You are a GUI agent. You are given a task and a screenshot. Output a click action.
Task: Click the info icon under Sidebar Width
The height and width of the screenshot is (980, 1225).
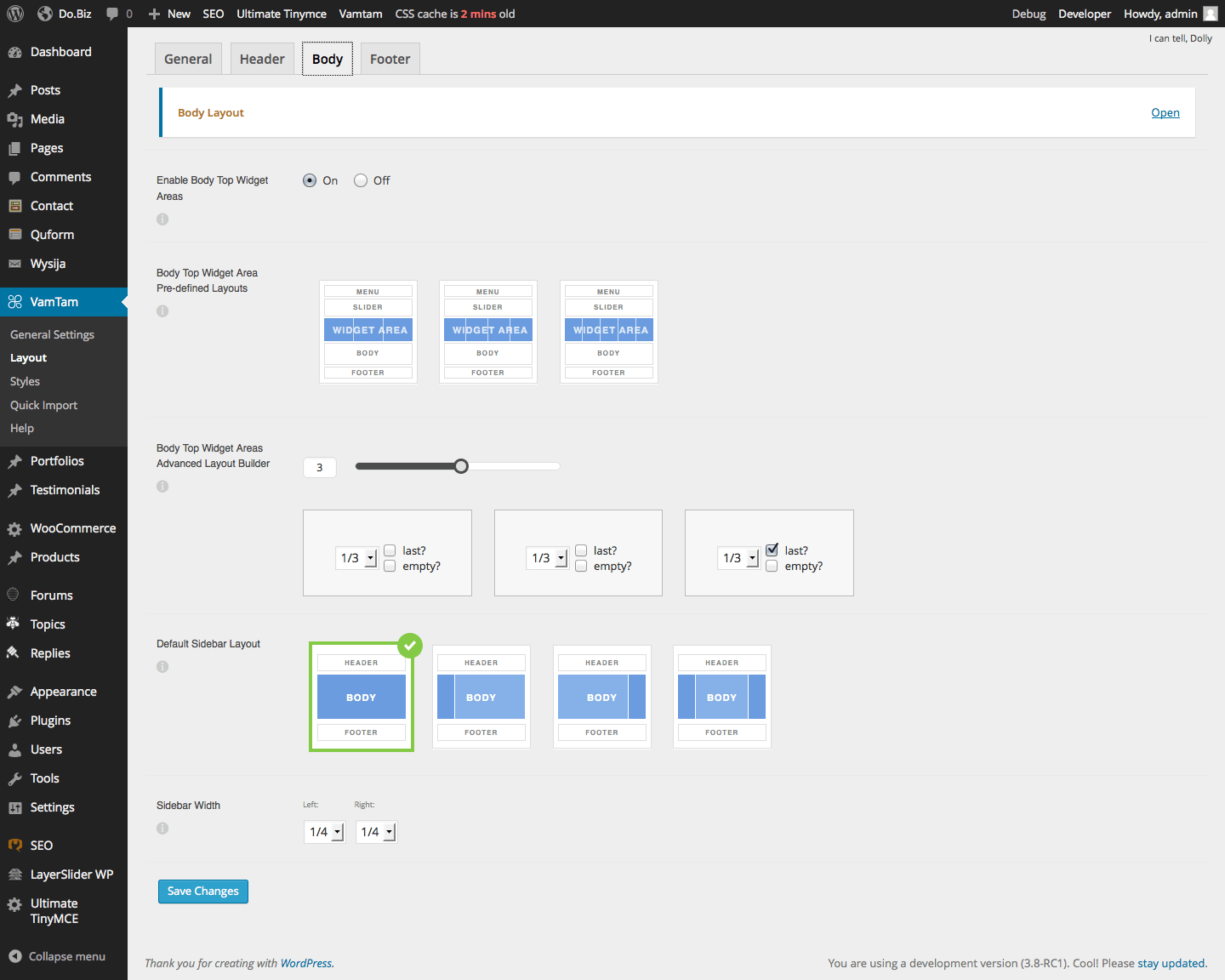pyautogui.click(x=162, y=829)
